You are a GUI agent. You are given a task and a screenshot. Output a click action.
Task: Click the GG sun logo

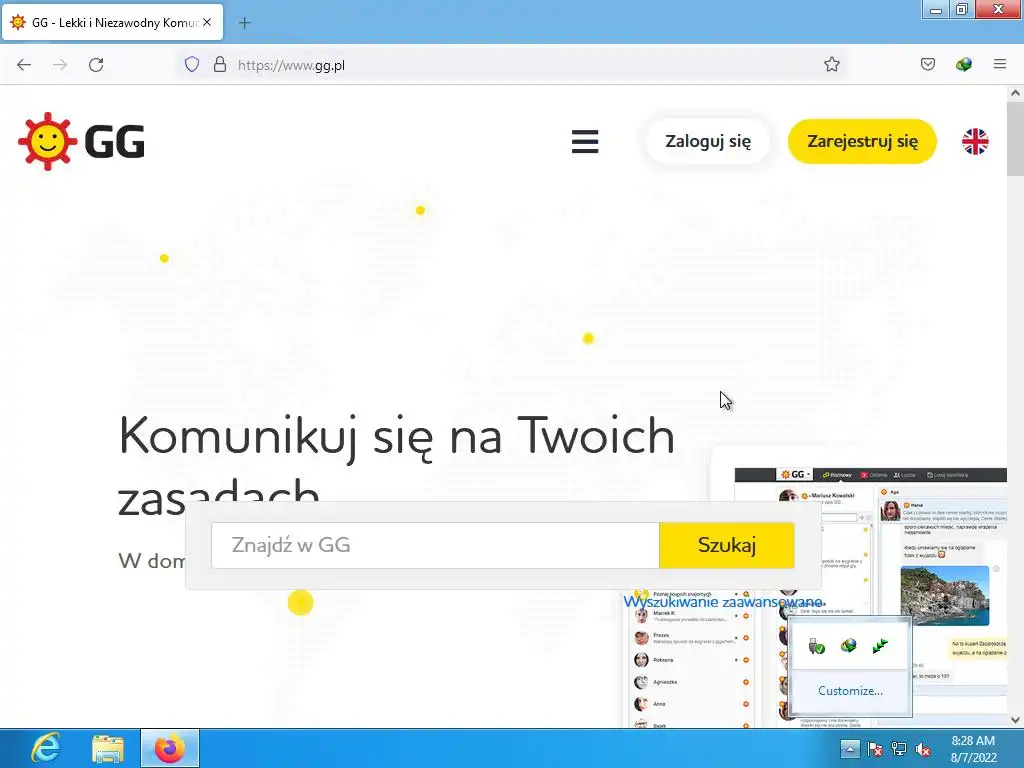[82, 141]
